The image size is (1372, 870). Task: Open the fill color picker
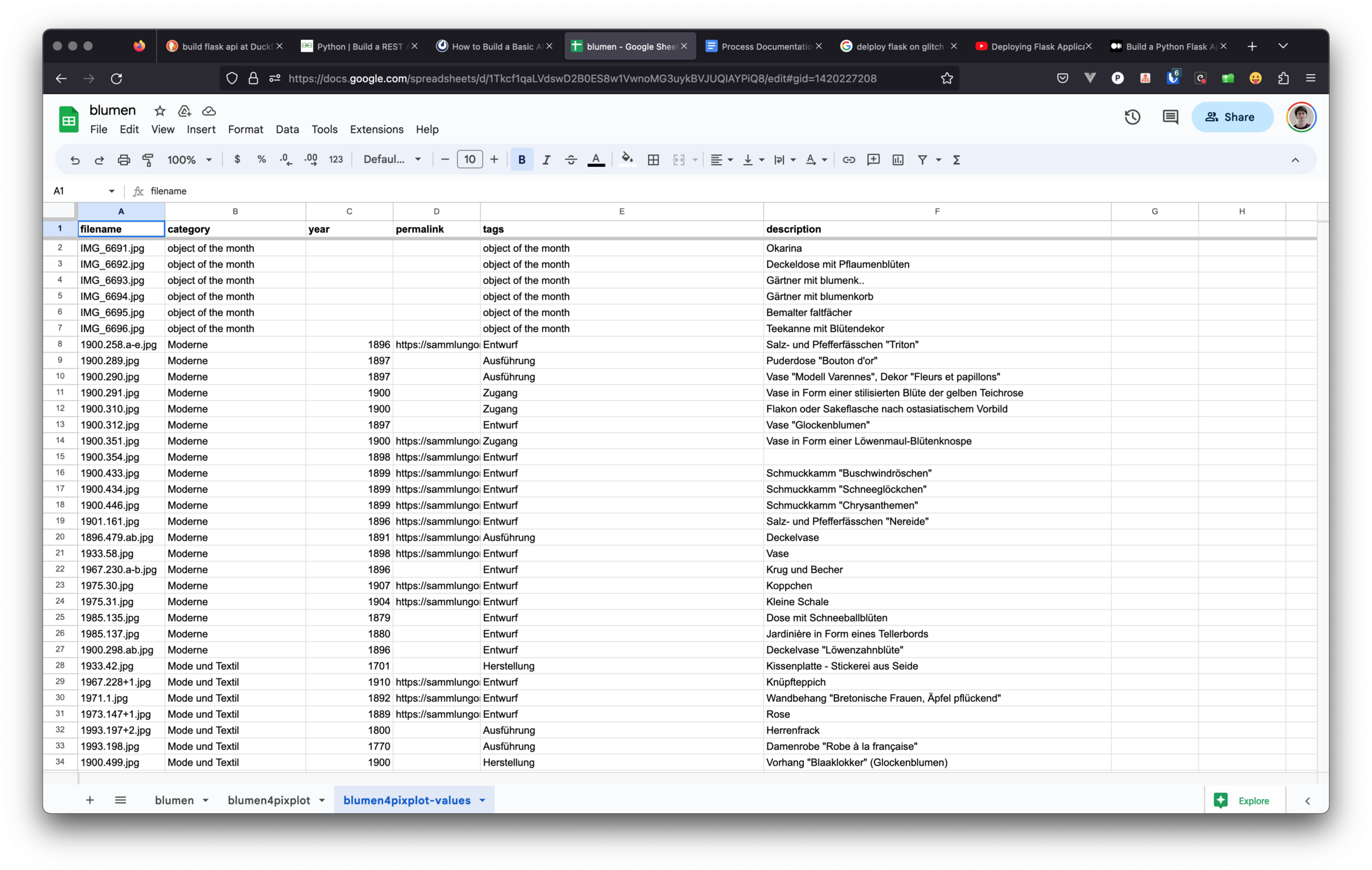627,160
